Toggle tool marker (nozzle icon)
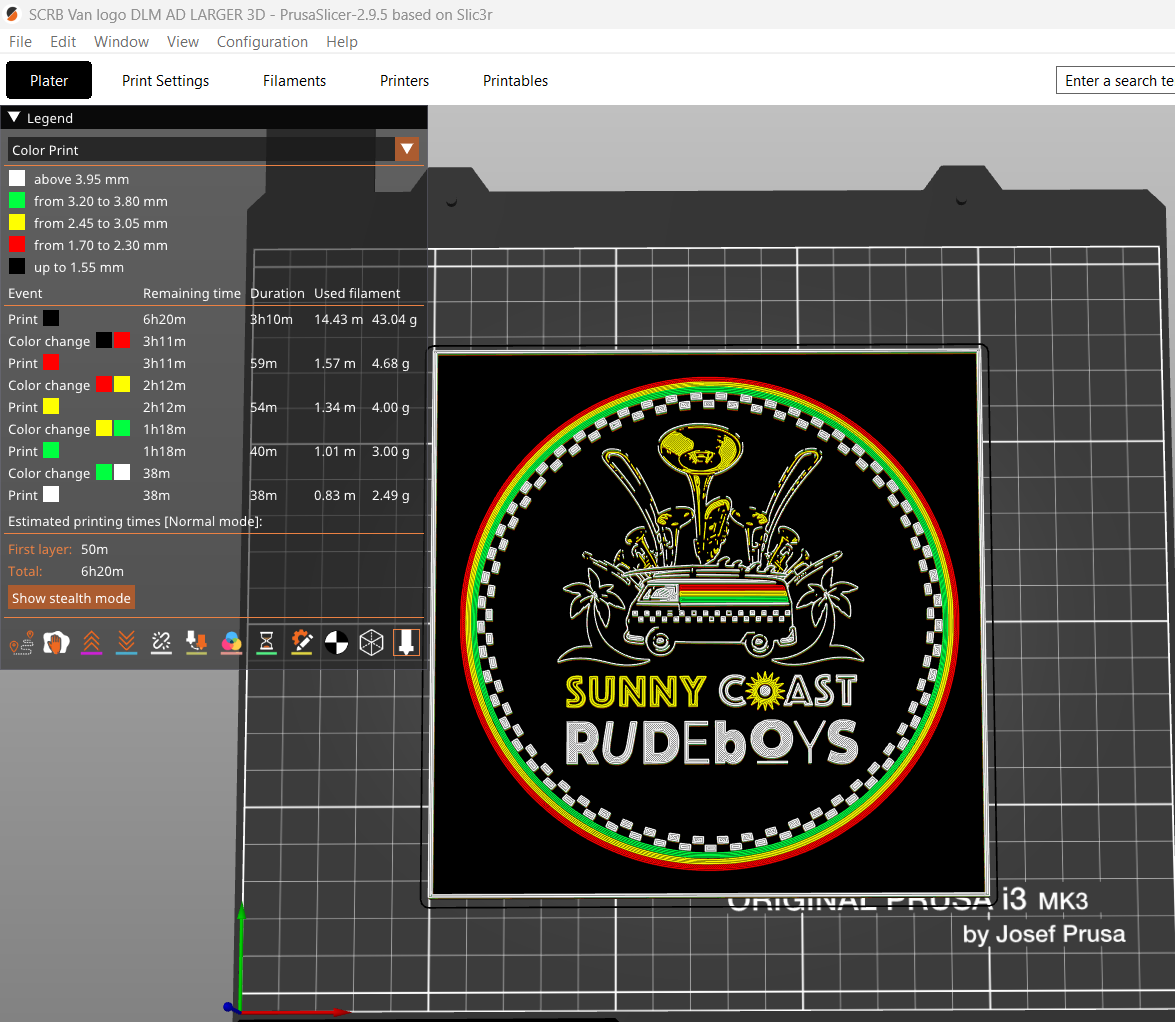Screen dimensions: 1175x1022 point(406,643)
